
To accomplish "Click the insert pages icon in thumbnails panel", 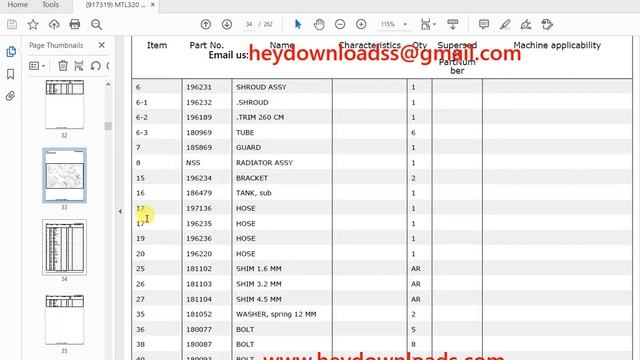I will (79, 66).
